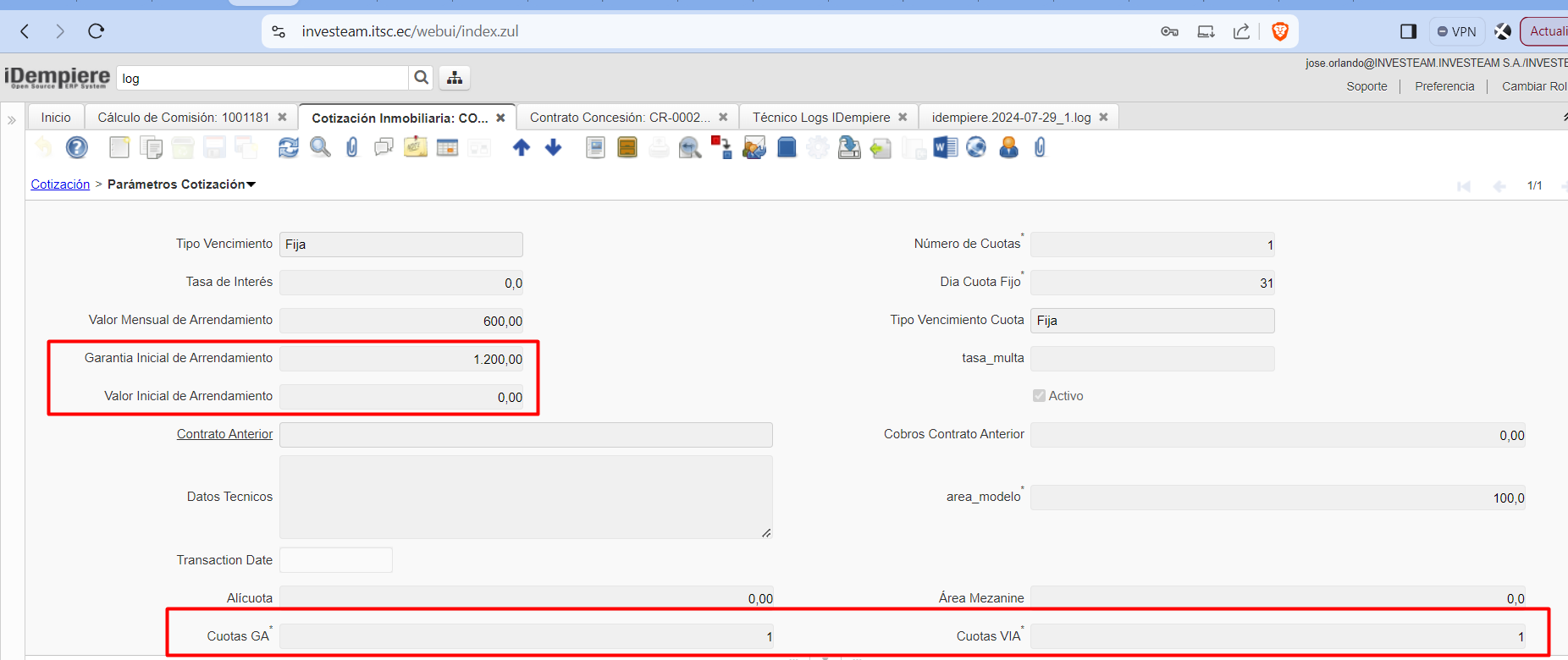This screenshot has width=1568, height=660.
Task: Switch to the Técnico Logs IDempiere tab
Action: pos(820,118)
